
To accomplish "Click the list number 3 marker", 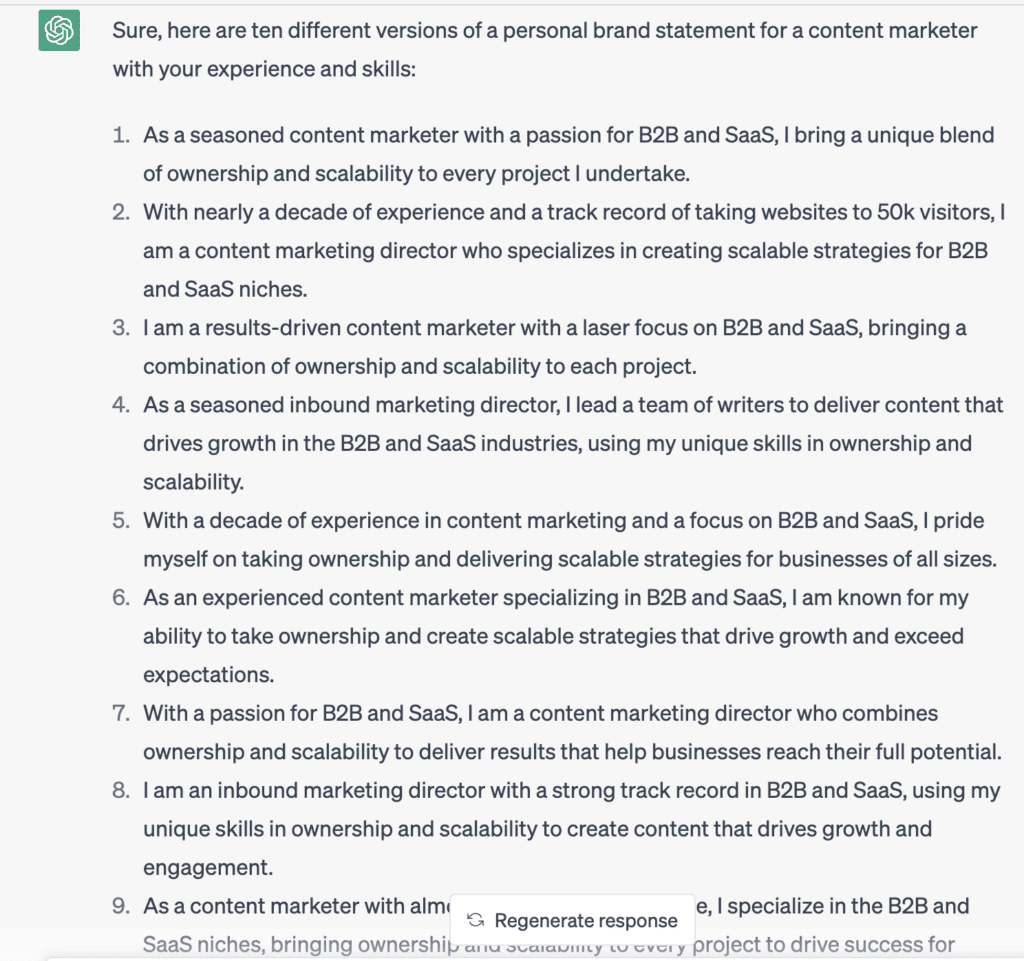I will (120, 327).
